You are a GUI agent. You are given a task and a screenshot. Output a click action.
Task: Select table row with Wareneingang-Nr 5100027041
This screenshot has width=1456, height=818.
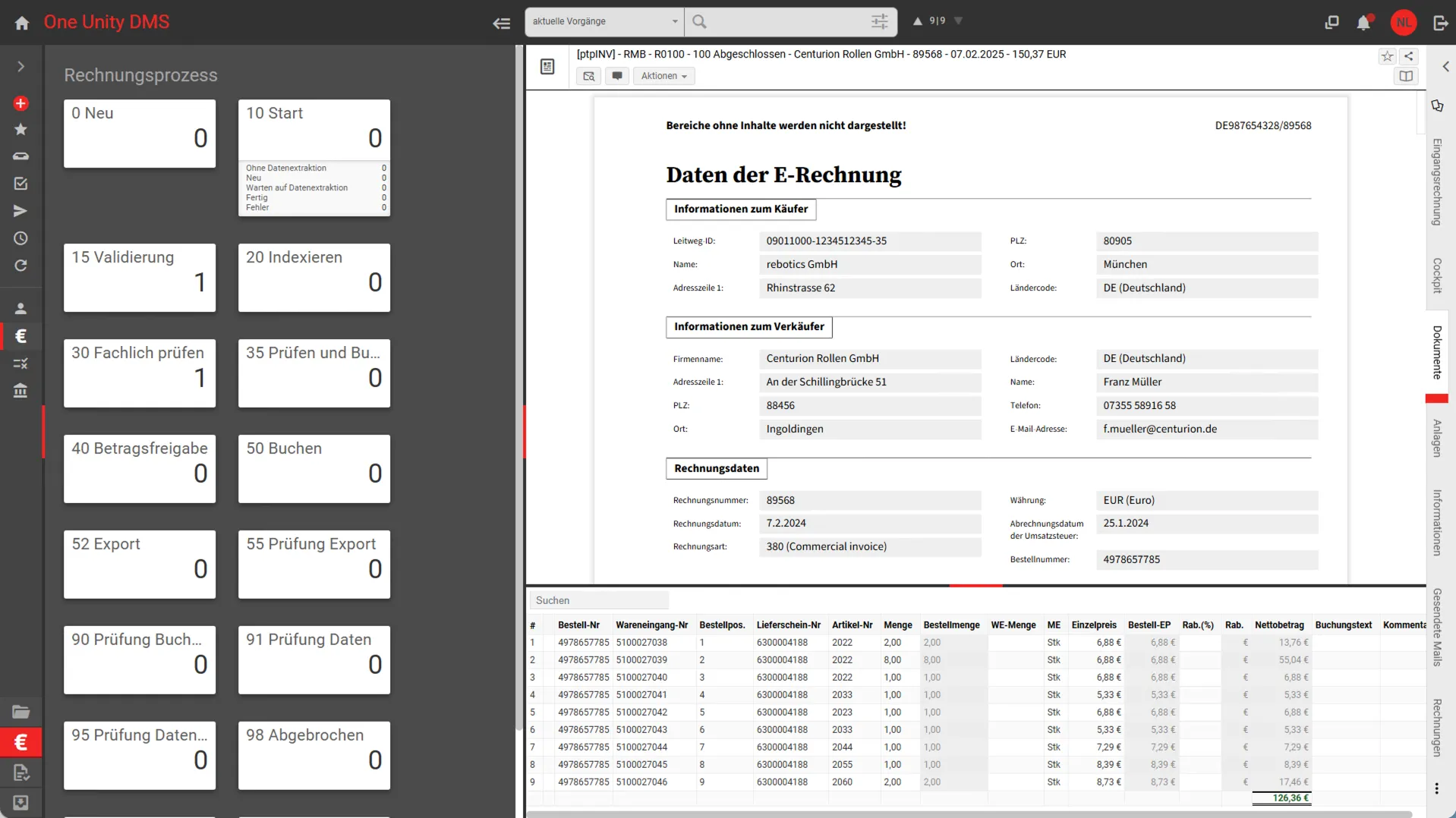click(x=976, y=695)
